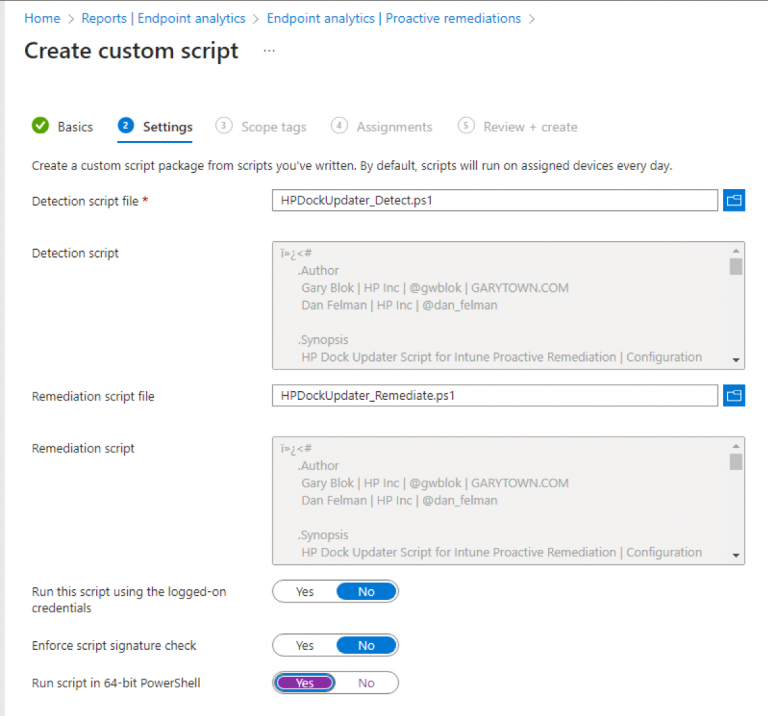Click the Basics green checkmark step icon
The width and height of the screenshot is (768, 716).
(x=40, y=126)
